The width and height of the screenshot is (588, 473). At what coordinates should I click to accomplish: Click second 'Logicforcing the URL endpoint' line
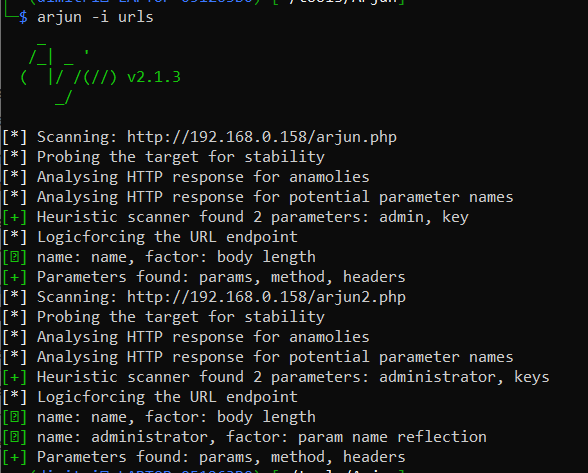[167, 397]
